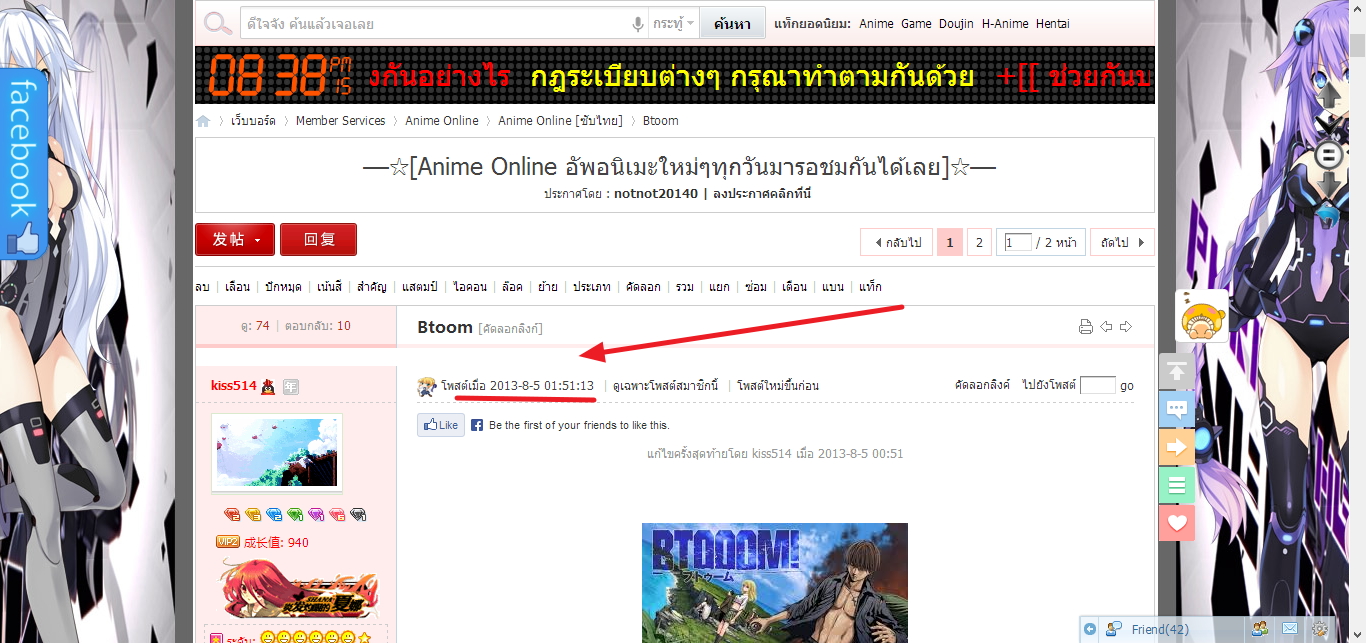Click kiss514 avatar thumbnail
Viewport: 1366px width, 643px height.
(277, 453)
